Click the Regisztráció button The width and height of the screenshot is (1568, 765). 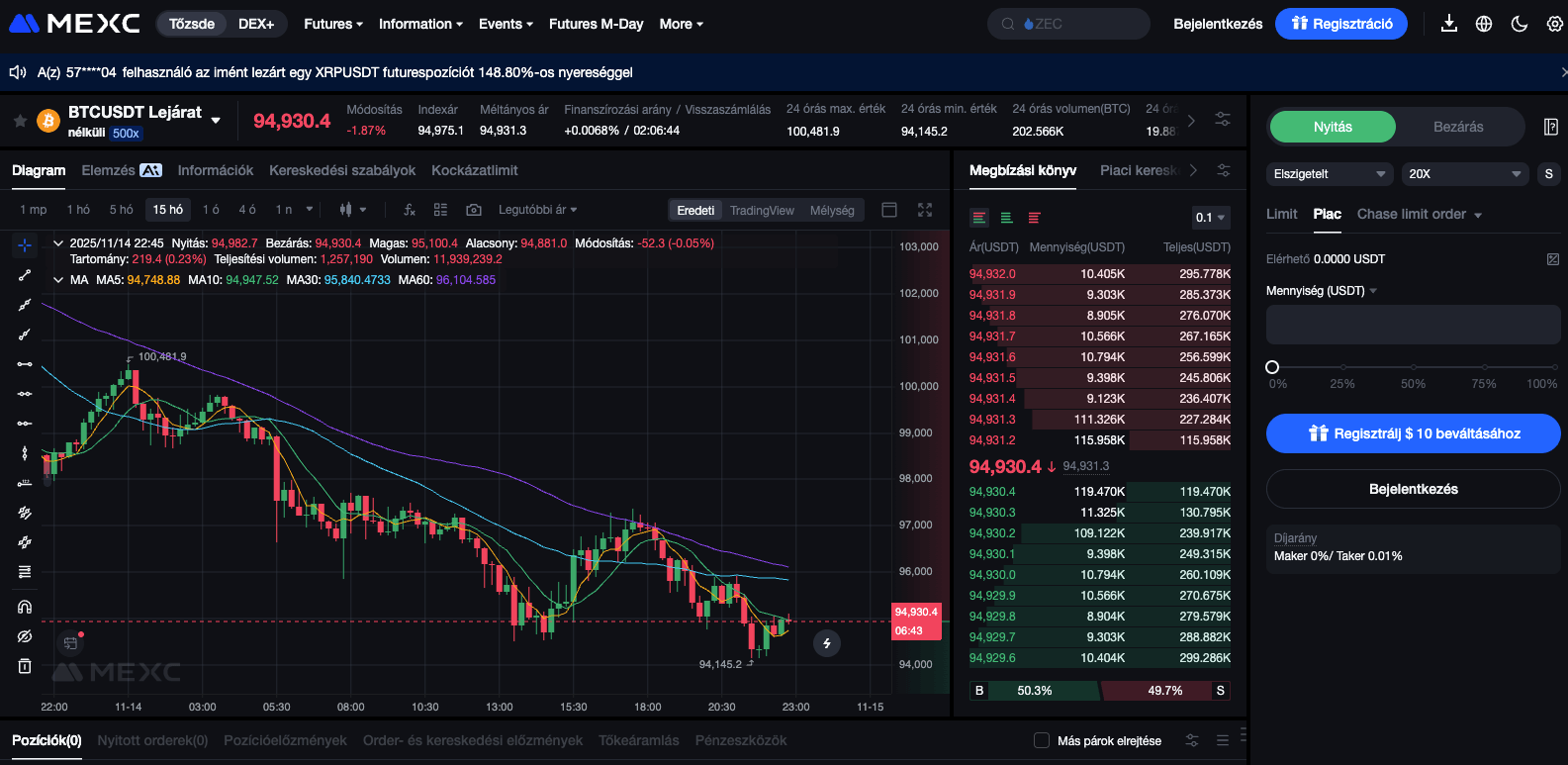1341,24
